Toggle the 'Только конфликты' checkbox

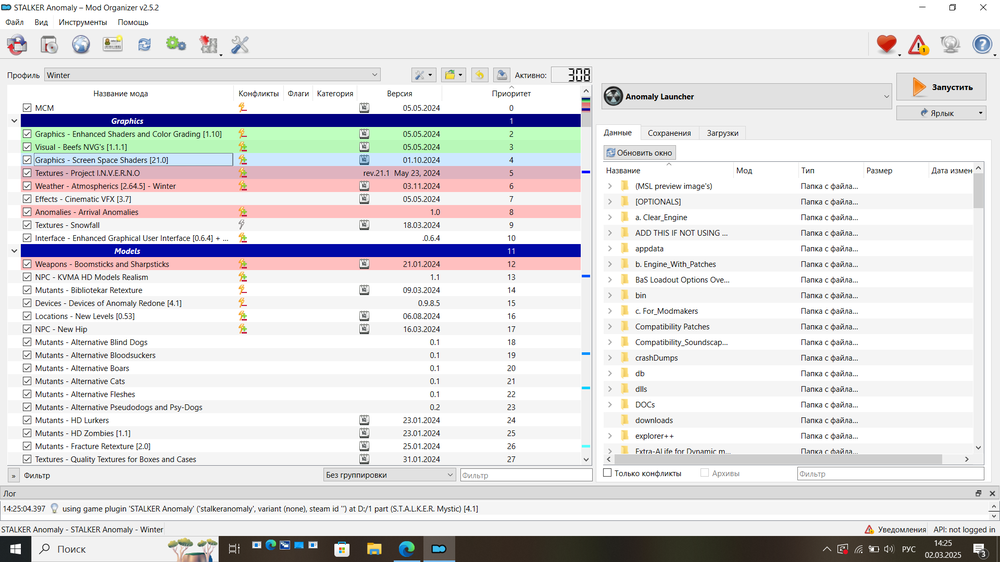608,473
